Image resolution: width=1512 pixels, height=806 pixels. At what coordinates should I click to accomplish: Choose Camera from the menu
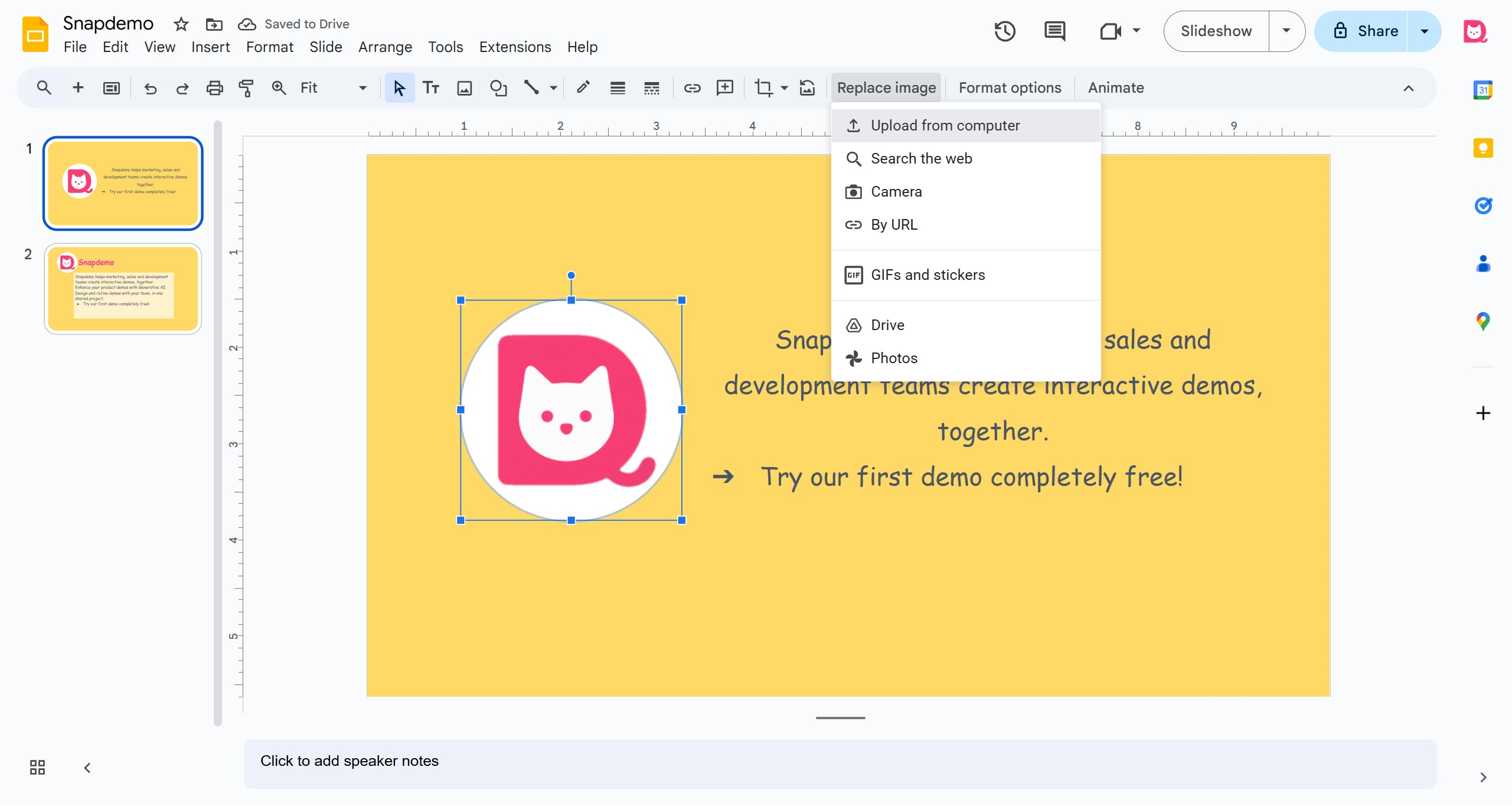pos(966,191)
